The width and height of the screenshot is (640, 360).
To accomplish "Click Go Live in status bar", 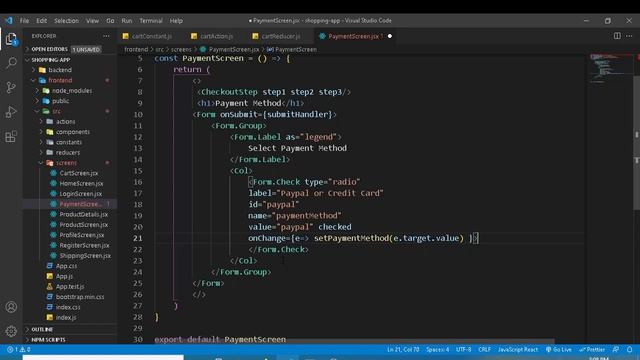I will tap(559, 349).
